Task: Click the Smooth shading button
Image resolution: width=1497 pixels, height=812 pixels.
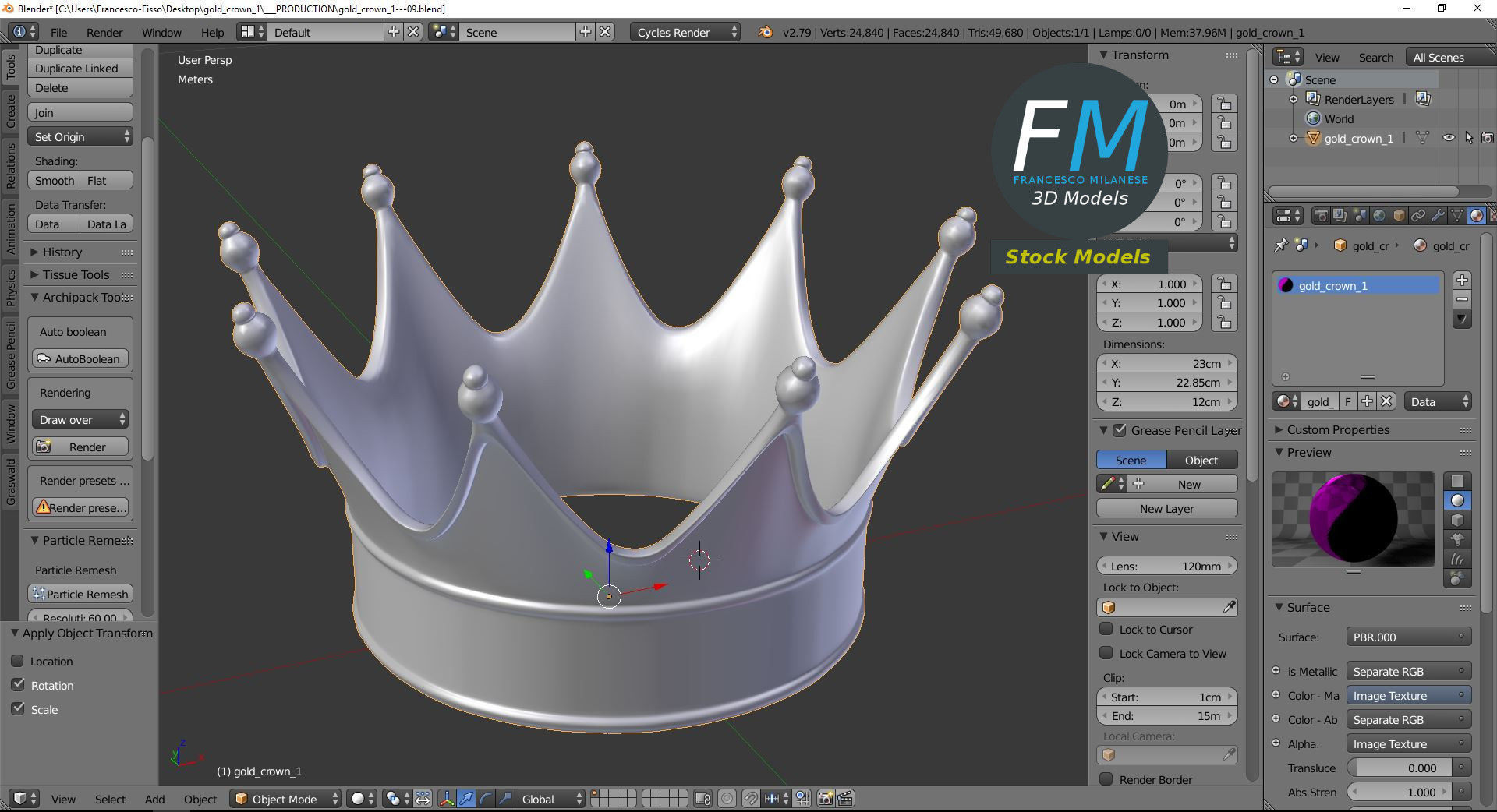Action: click(54, 180)
